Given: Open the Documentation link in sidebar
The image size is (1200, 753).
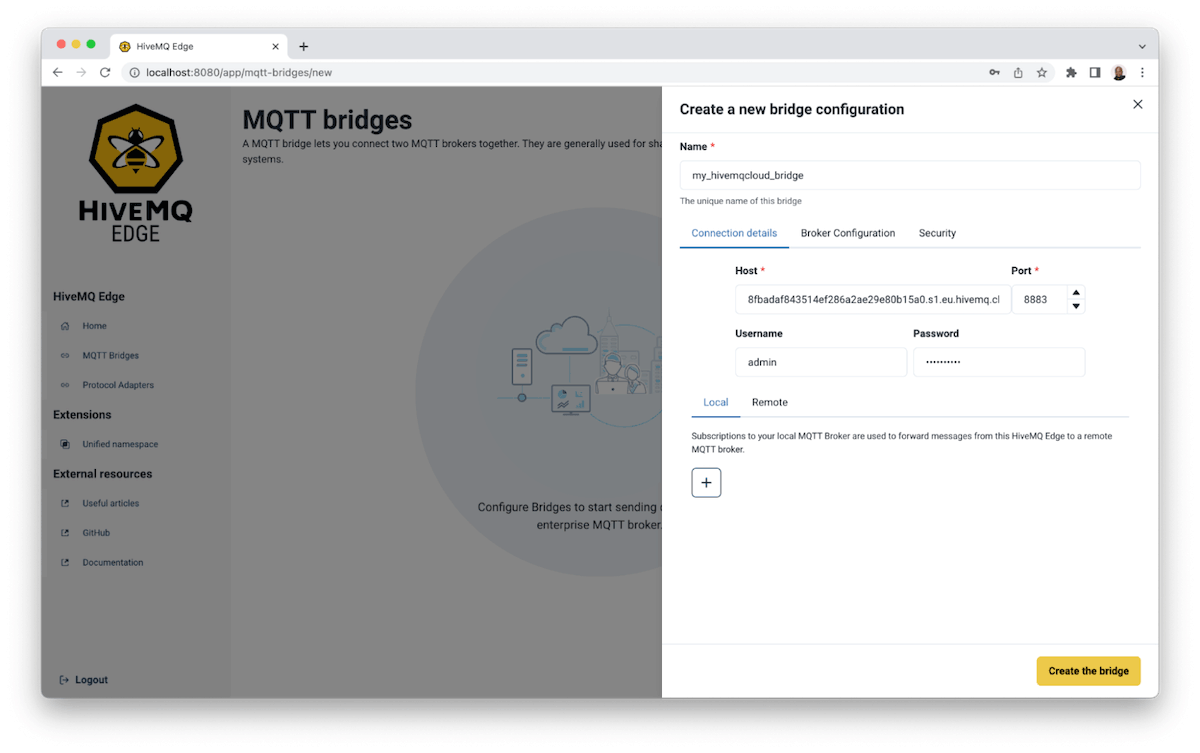Looking at the screenshot, I should pos(113,562).
